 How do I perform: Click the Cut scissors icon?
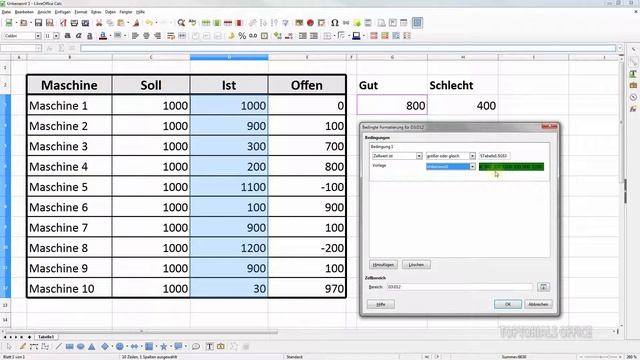point(99,23)
